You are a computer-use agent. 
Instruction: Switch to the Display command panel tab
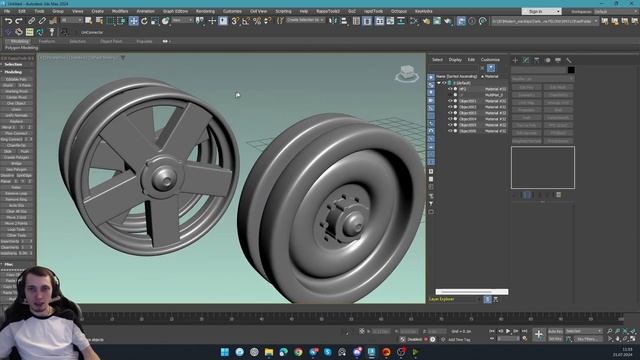[558, 60]
